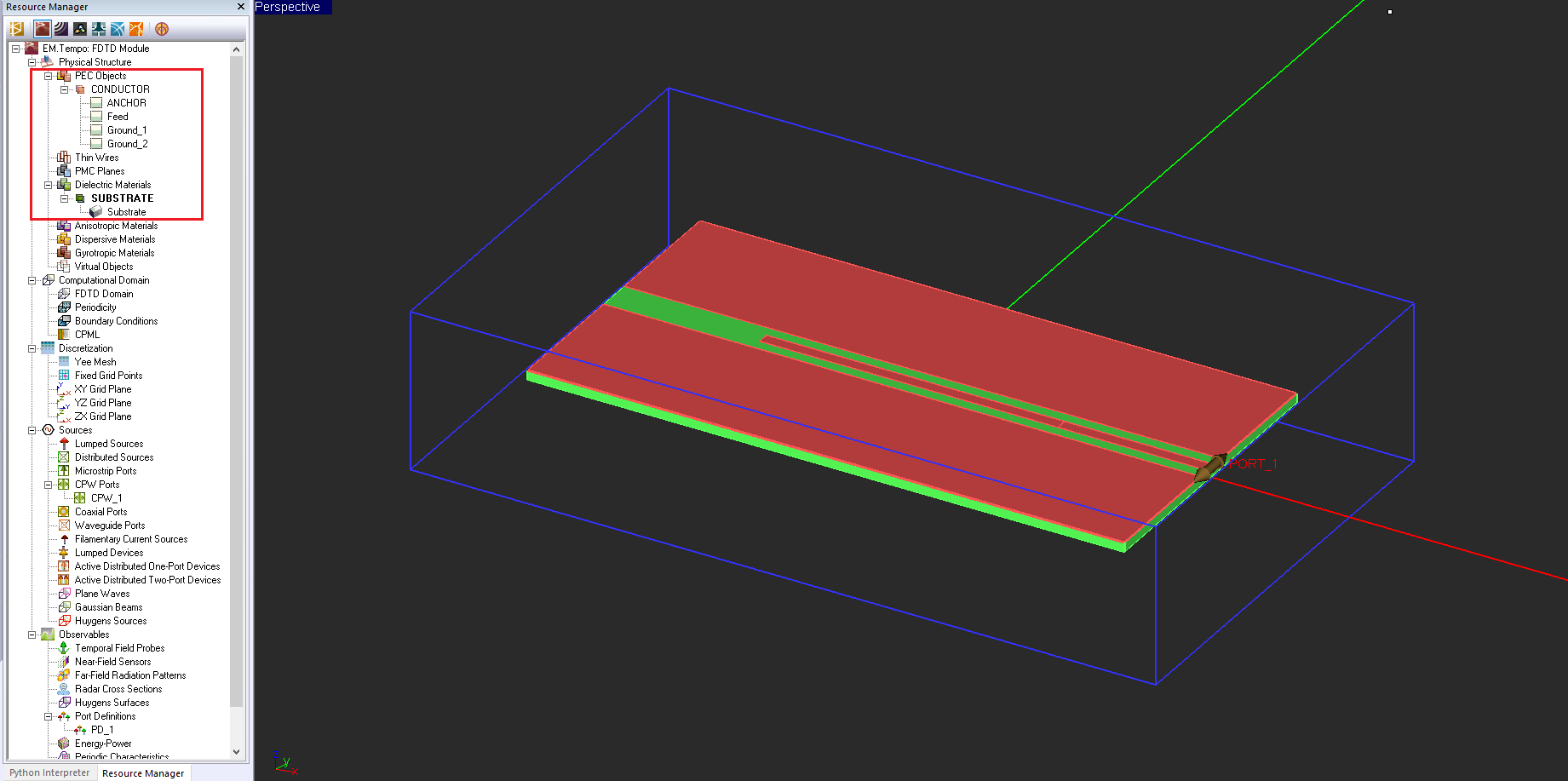
Task: Collapse the PEC Objects node
Action: (x=49, y=76)
